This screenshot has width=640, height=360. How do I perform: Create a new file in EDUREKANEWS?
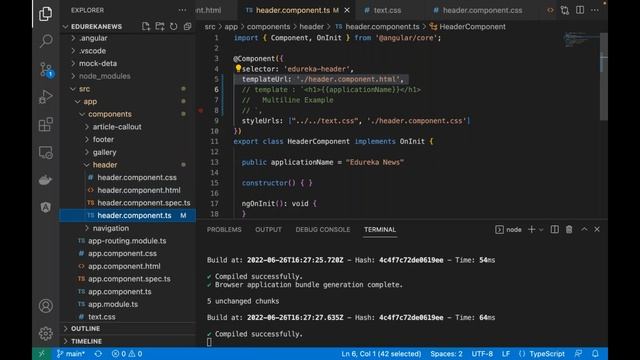click(x=146, y=27)
